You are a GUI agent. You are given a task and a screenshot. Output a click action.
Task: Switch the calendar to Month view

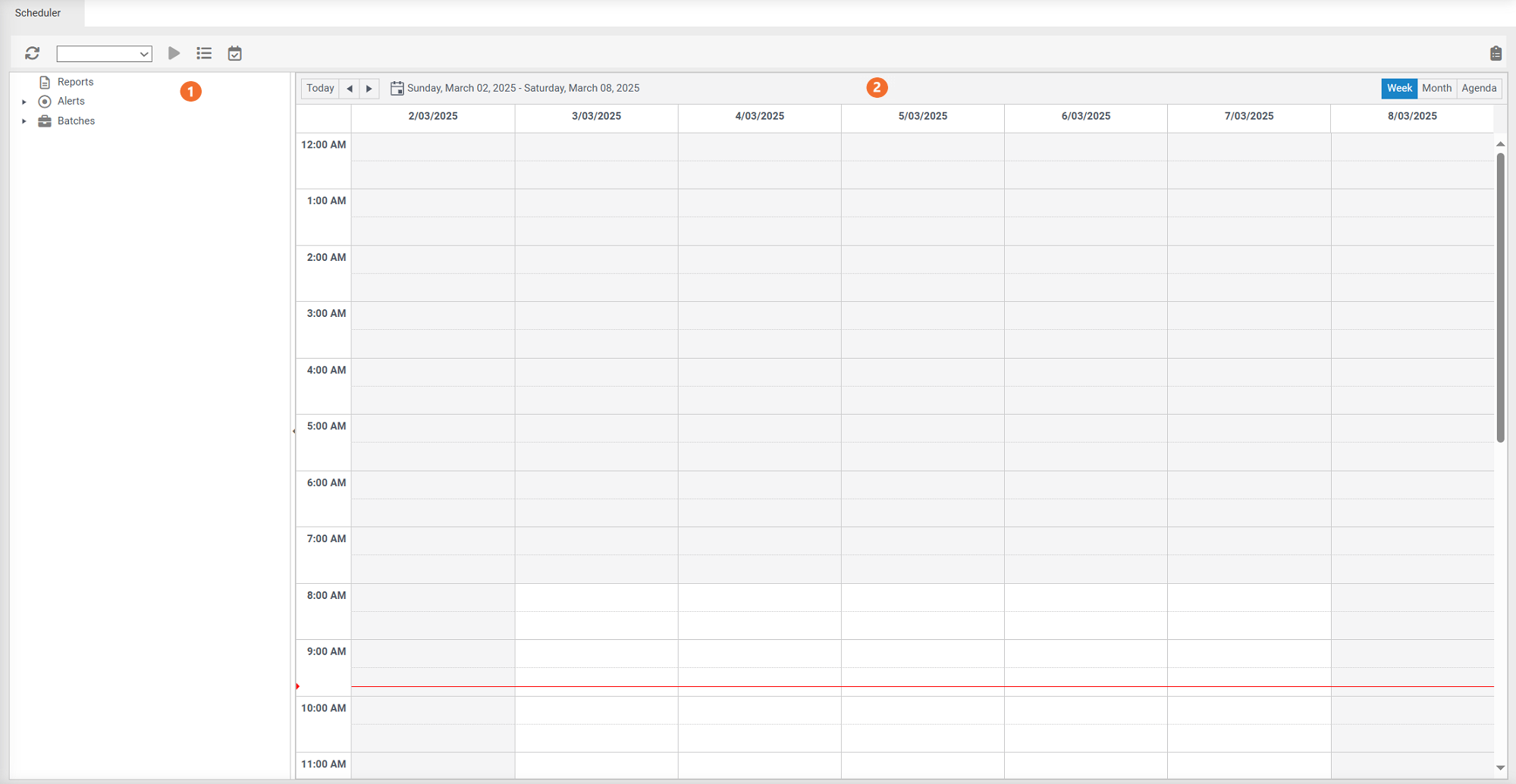(1436, 88)
